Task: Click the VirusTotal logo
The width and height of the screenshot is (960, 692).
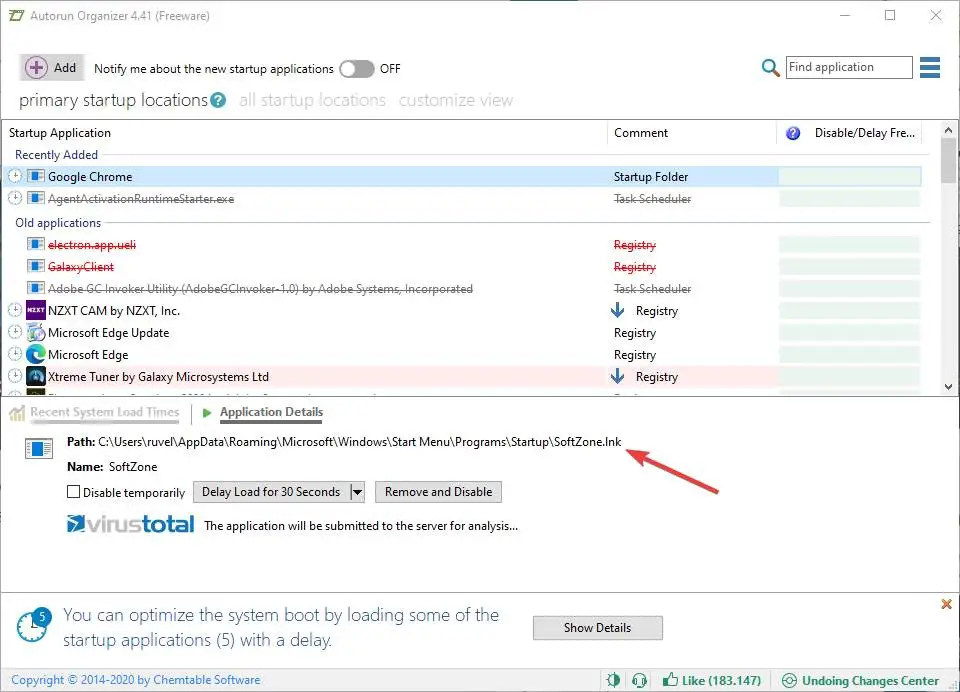Action: tap(130, 524)
